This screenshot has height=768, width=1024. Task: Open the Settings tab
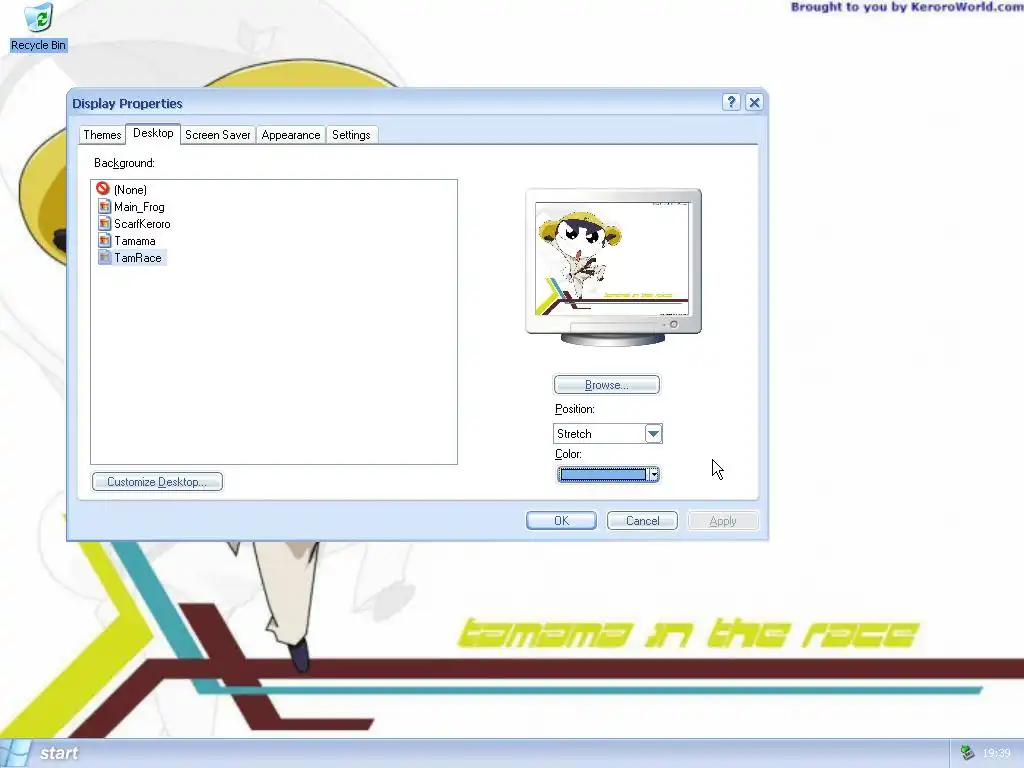[351, 135]
